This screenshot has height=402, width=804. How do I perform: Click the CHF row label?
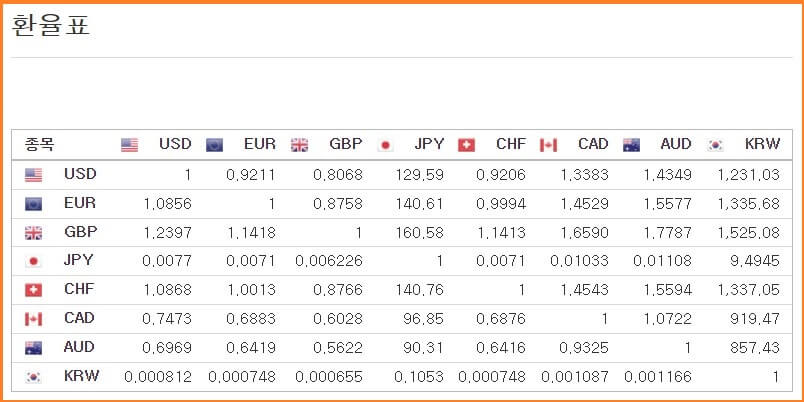coord(79,289)
